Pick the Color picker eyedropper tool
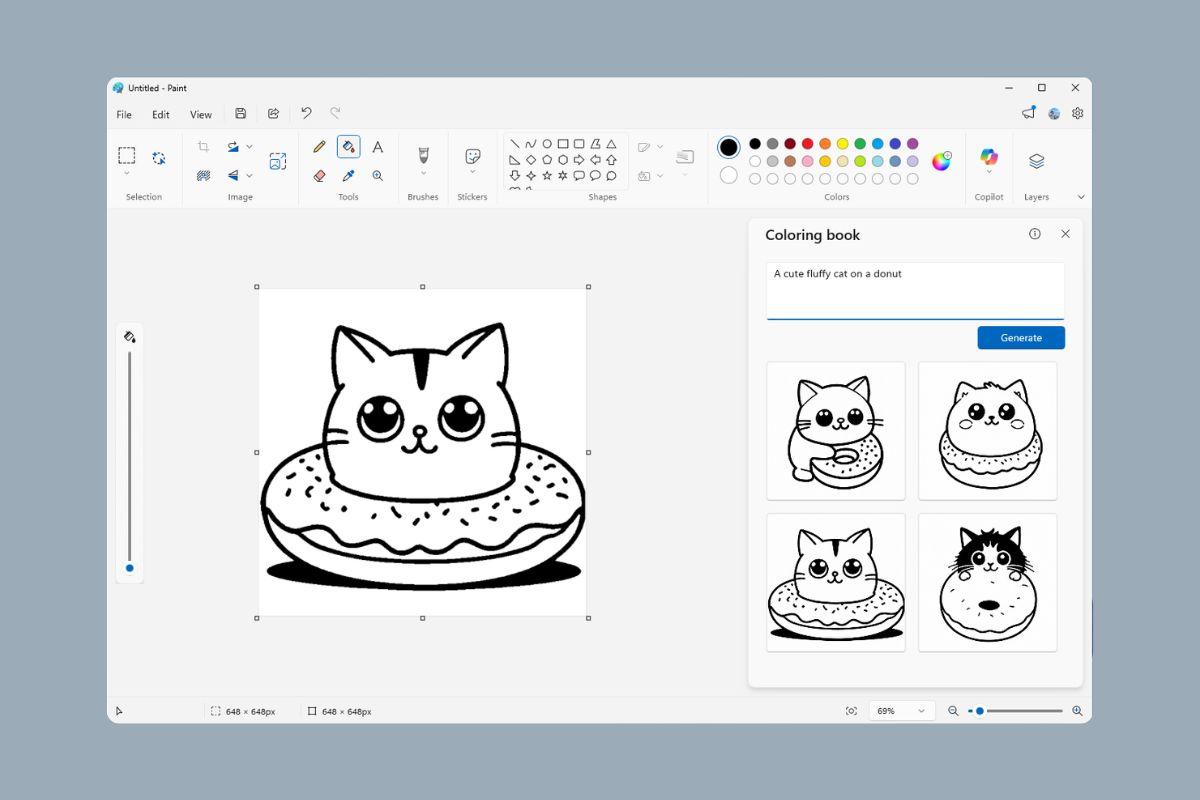 348,175
